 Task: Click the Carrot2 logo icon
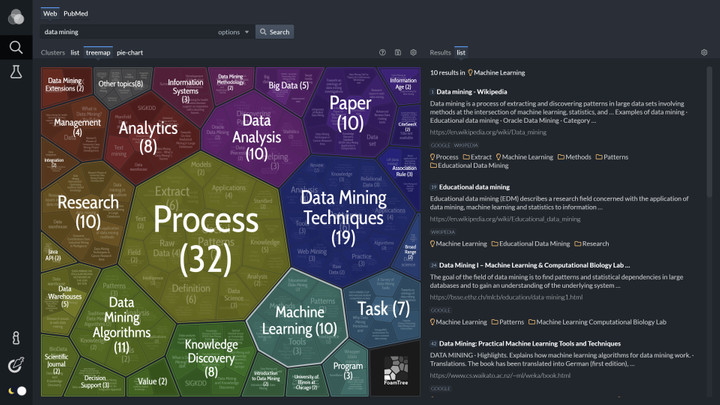pyautogui.click(x=16, y=17)
